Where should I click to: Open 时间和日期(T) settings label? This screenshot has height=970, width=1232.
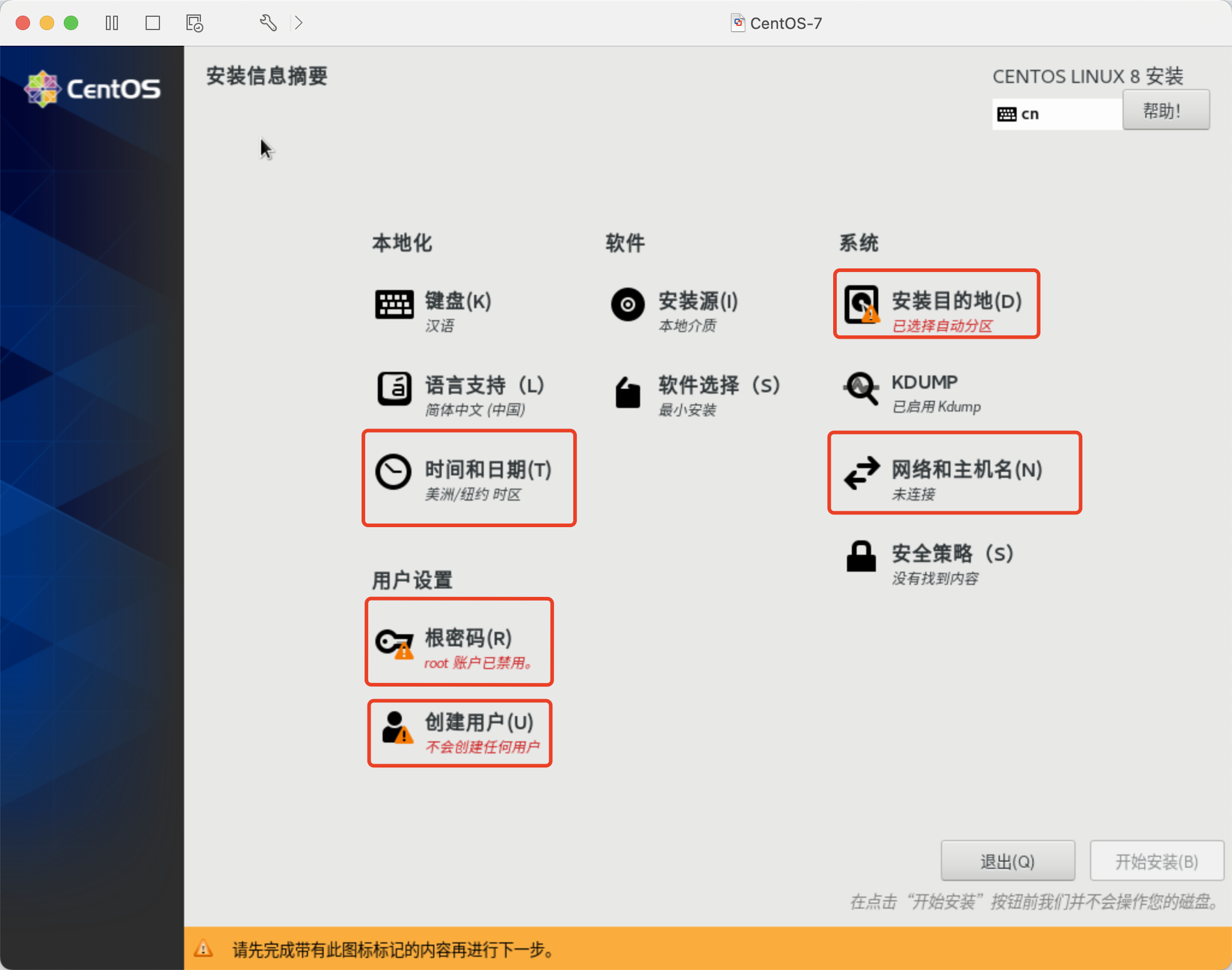(x=488, y=469)
